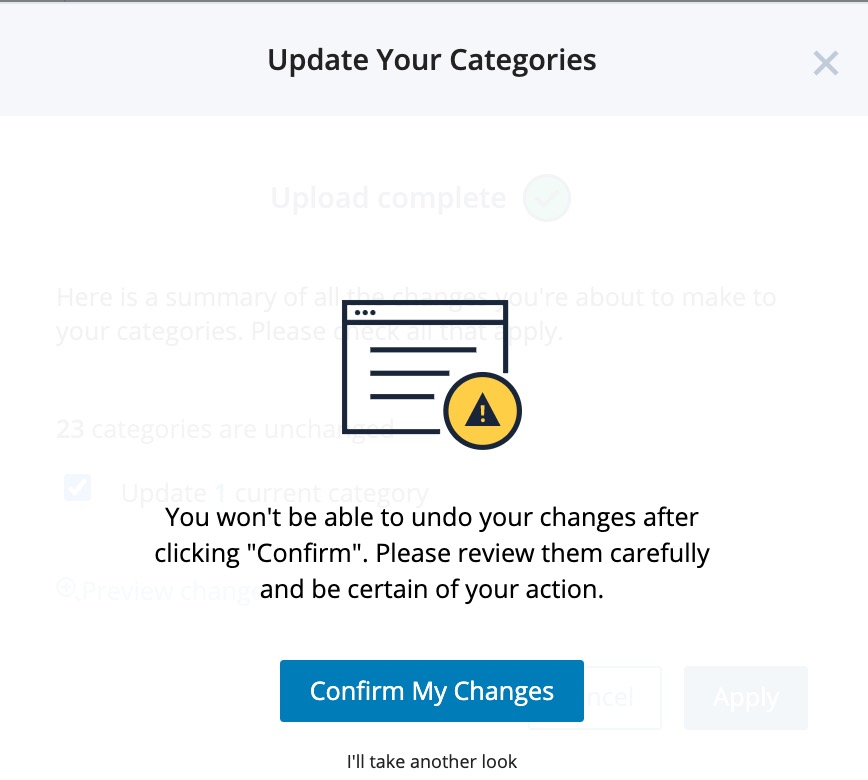Choose "I'll take another look" link

[x=432, y=762]
